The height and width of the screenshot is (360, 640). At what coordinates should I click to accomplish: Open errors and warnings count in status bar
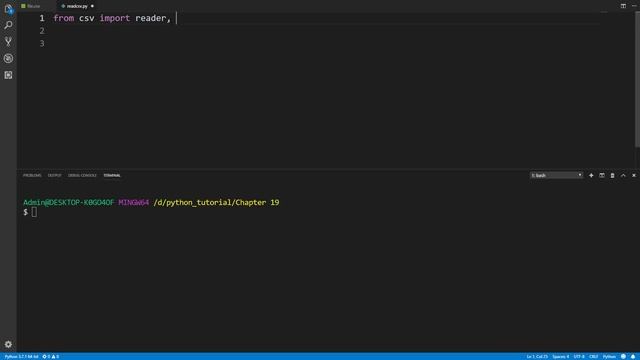click(51, 356)
